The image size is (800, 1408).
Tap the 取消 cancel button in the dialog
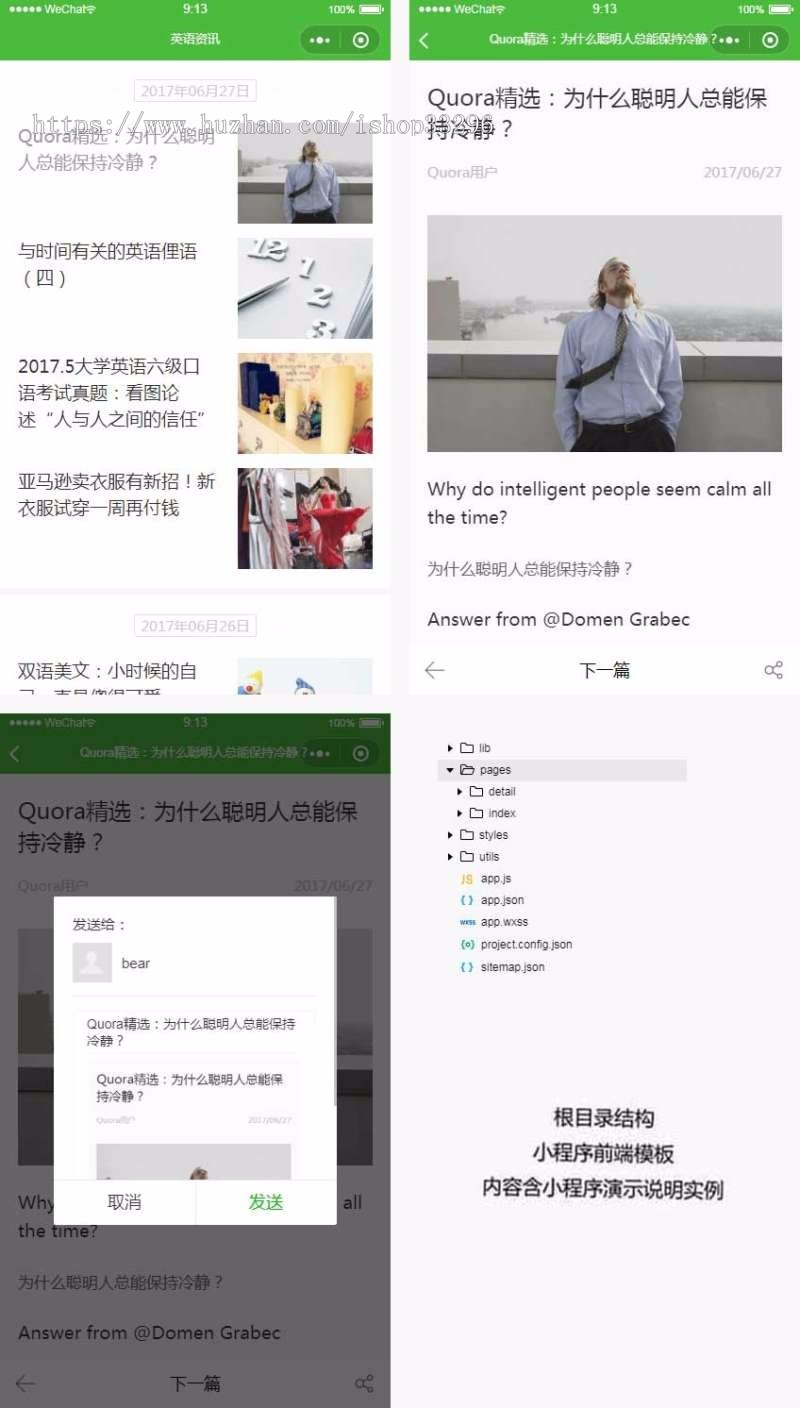pos(123,1202)
